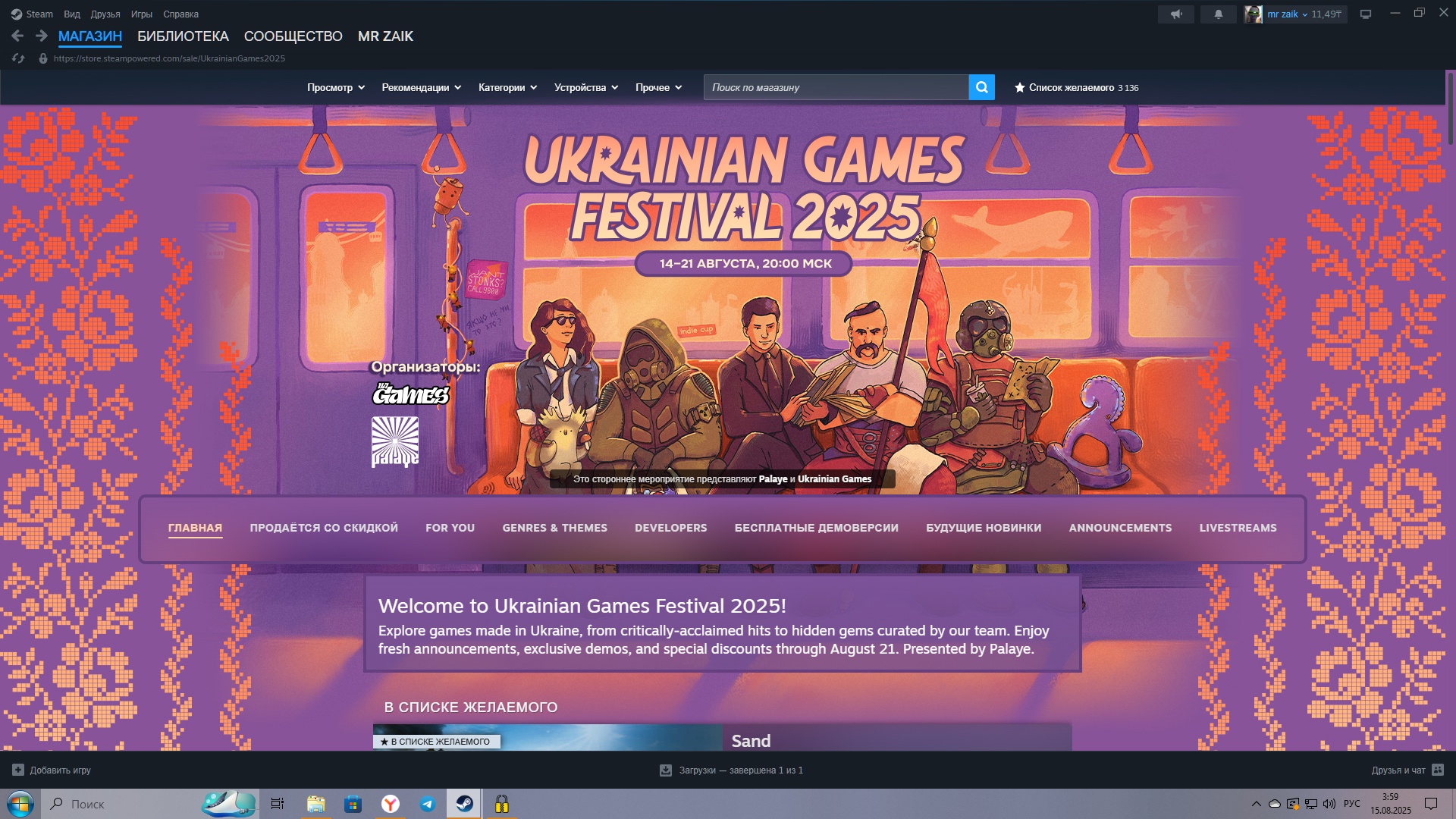Click the store search input field
The width and height of the screenshot is (1456, 819).
point(836,87)
